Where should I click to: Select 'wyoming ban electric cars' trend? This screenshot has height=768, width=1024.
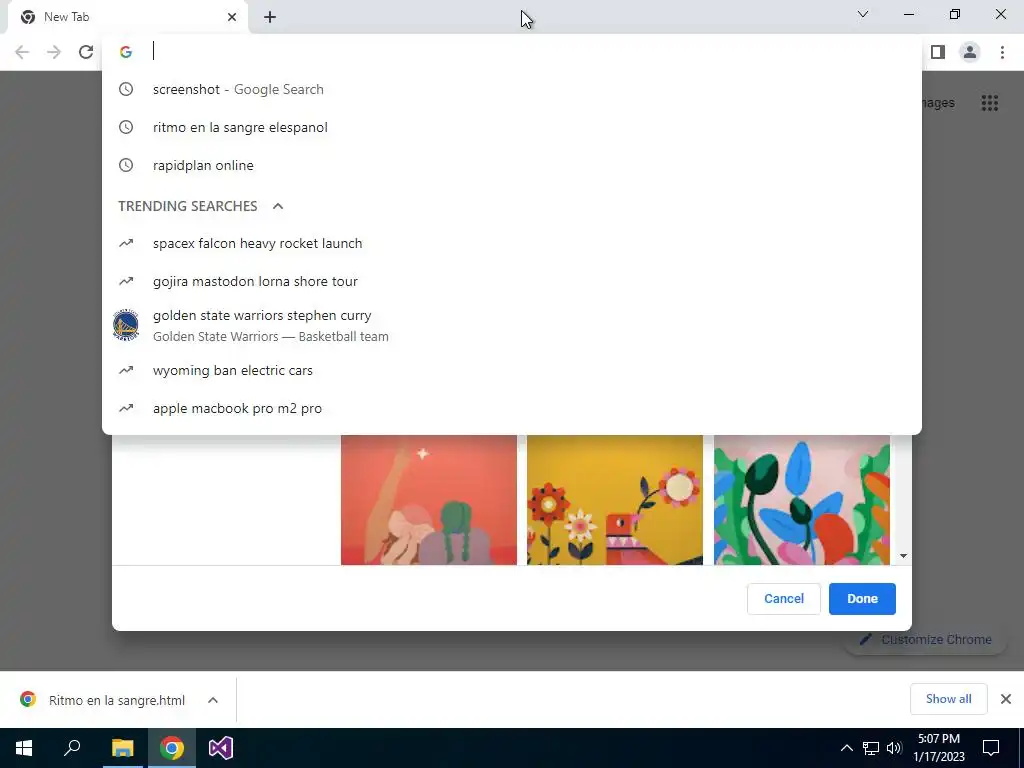tap(512, 370)
